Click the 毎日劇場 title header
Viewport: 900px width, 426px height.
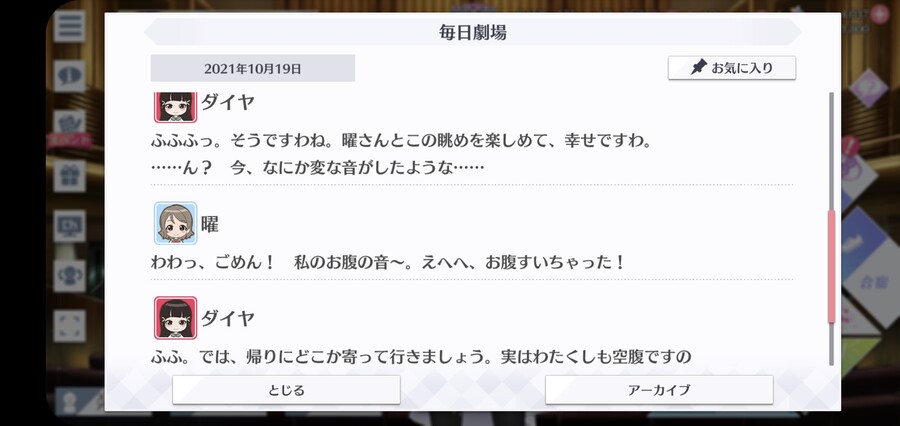pyautogui.click(x=473, y=32)
